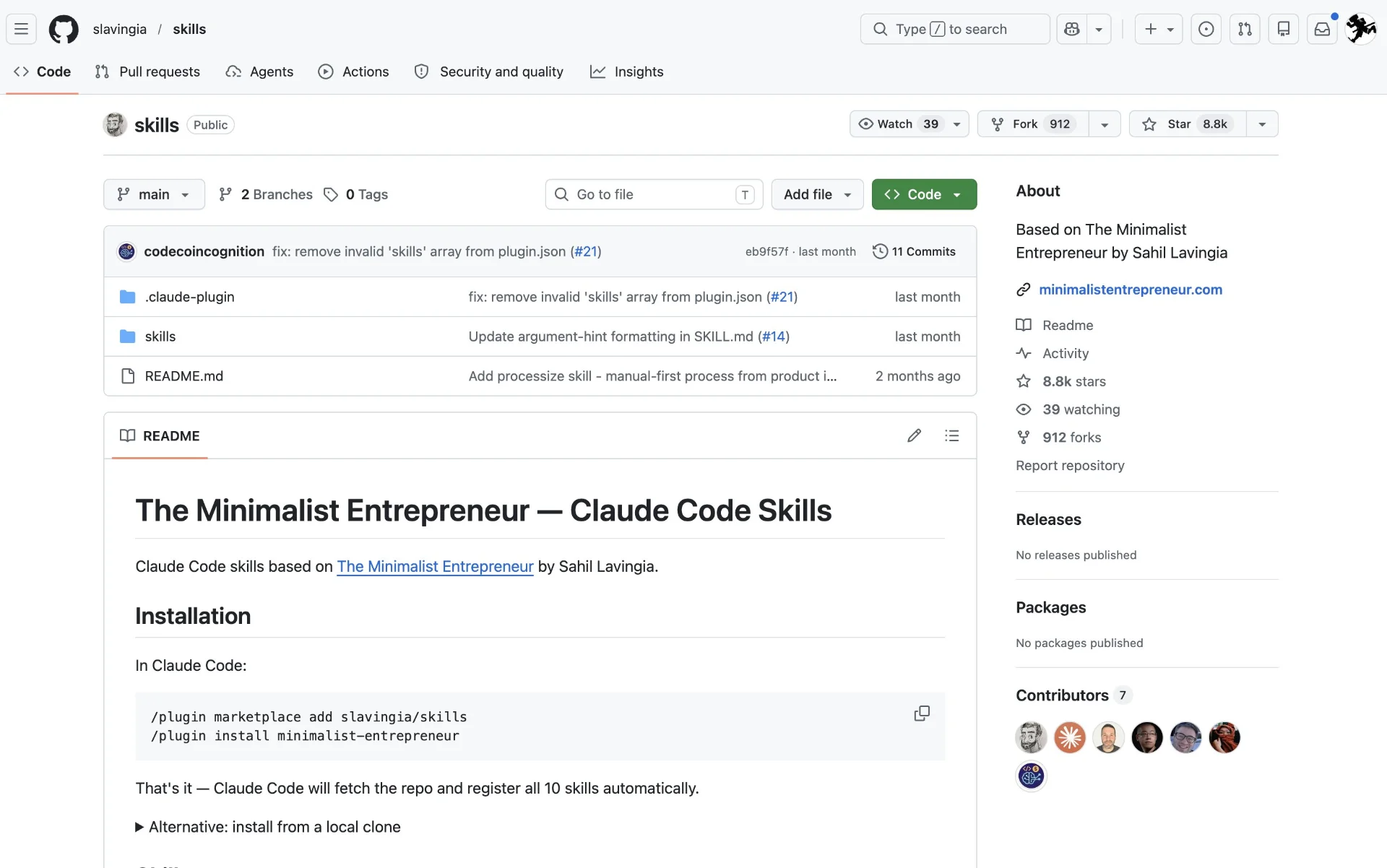View repository Activity
The height and width of the screenshot is (868, 1387).
pos(1066,353)
